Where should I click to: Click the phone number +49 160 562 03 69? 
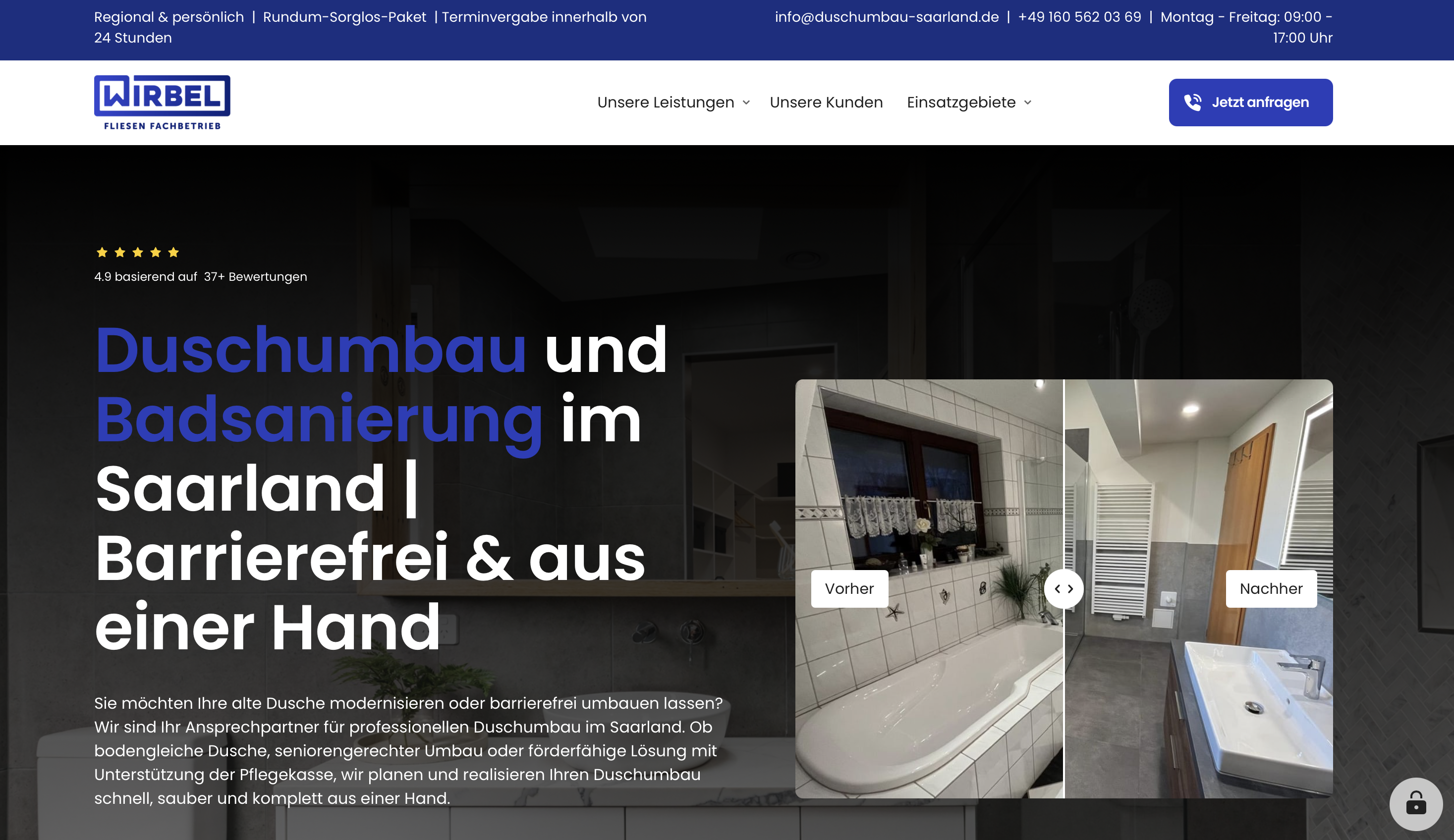1079,17
